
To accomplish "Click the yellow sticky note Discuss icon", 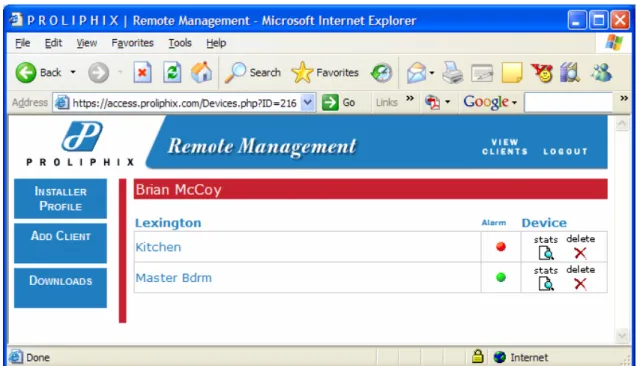I will click(x=512, y=73).
